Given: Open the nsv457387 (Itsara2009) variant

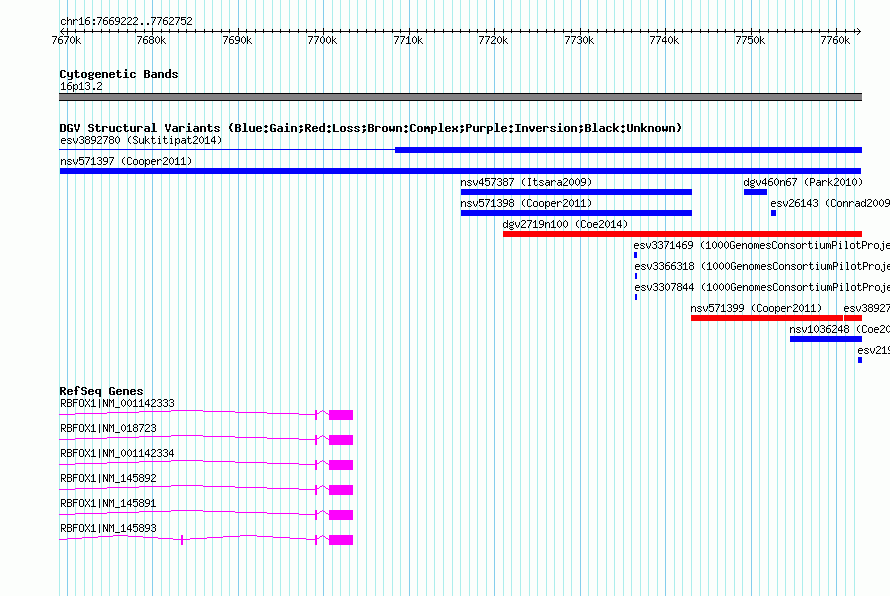Looking at the screenshot, I should [526, 182].
